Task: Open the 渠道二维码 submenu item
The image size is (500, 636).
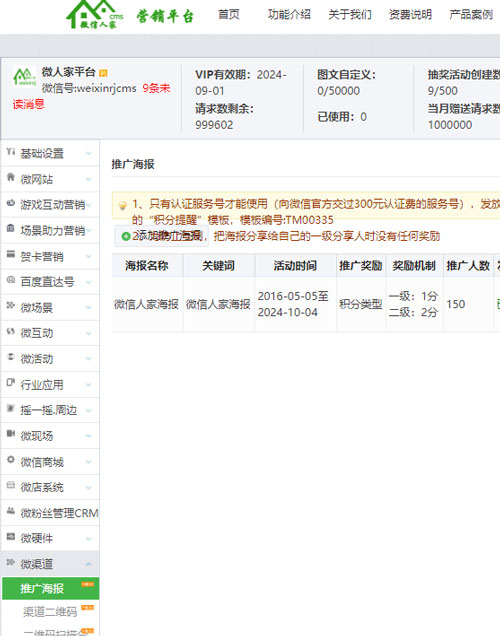Action: [x=50, y=612]
